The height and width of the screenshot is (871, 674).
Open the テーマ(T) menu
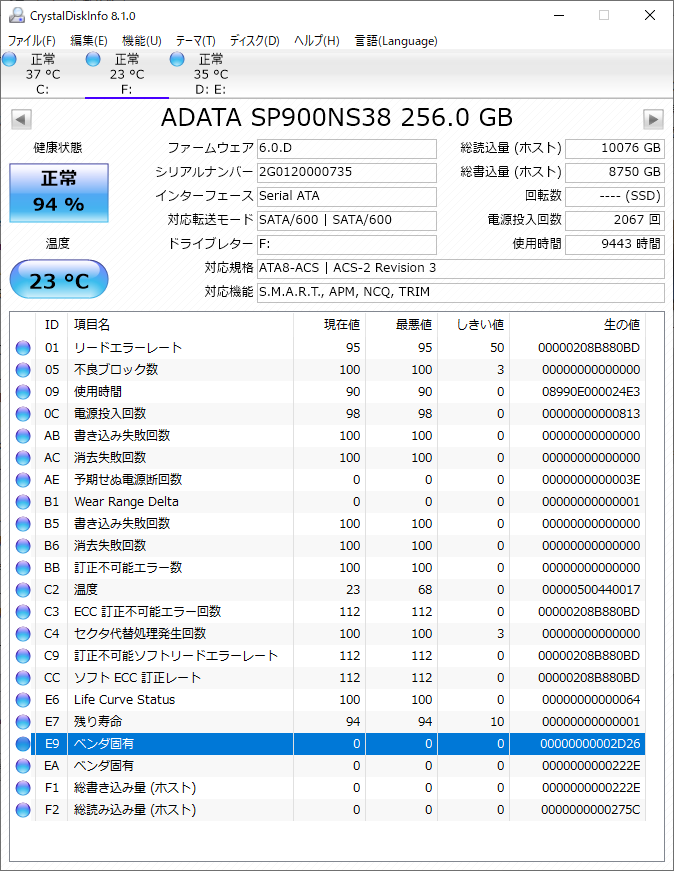coord(196,41)
